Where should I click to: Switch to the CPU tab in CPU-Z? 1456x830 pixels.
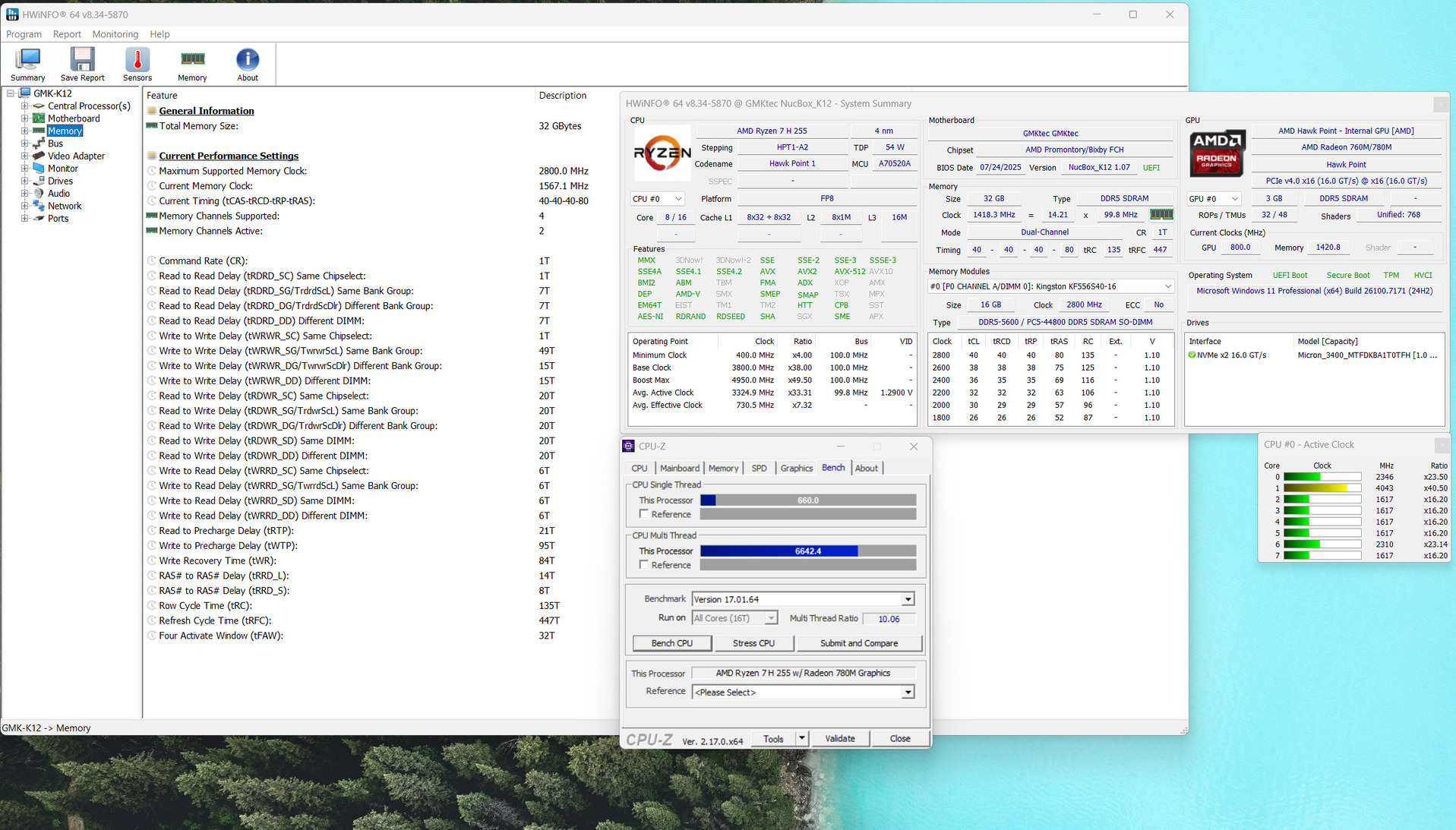(x=640, y=469)
